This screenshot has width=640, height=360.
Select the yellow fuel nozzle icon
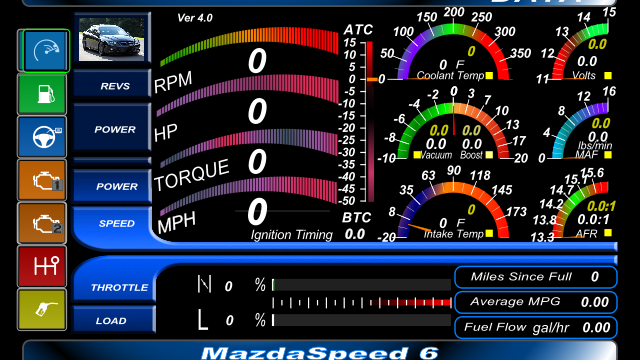coord(42,309)
